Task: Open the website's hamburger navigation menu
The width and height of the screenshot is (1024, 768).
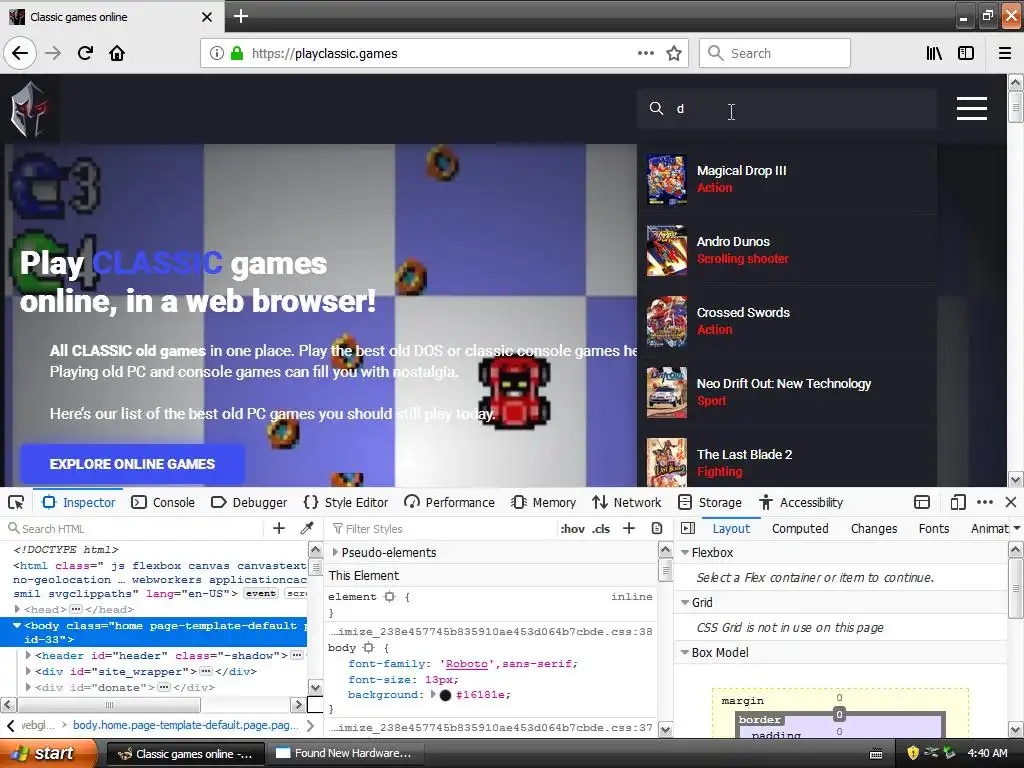Action: pyautogui.click(x=972, y=108)
